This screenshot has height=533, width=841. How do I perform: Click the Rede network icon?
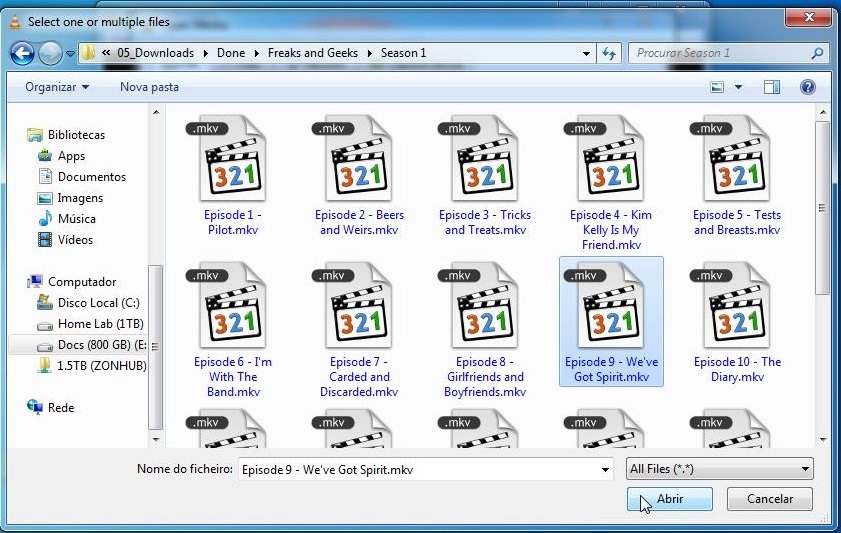[35, 407]
